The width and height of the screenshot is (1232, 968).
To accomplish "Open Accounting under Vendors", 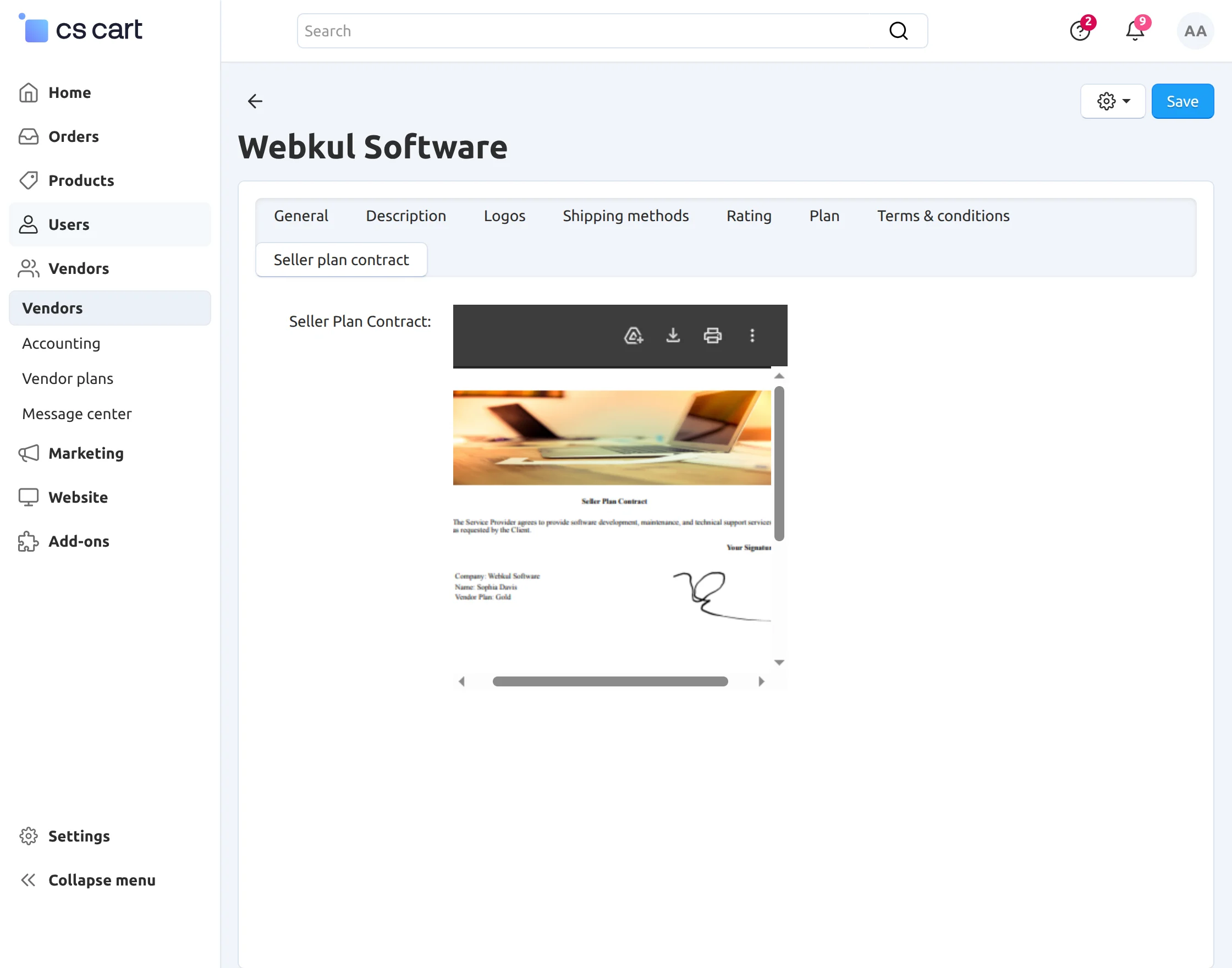I will [61, 343].
